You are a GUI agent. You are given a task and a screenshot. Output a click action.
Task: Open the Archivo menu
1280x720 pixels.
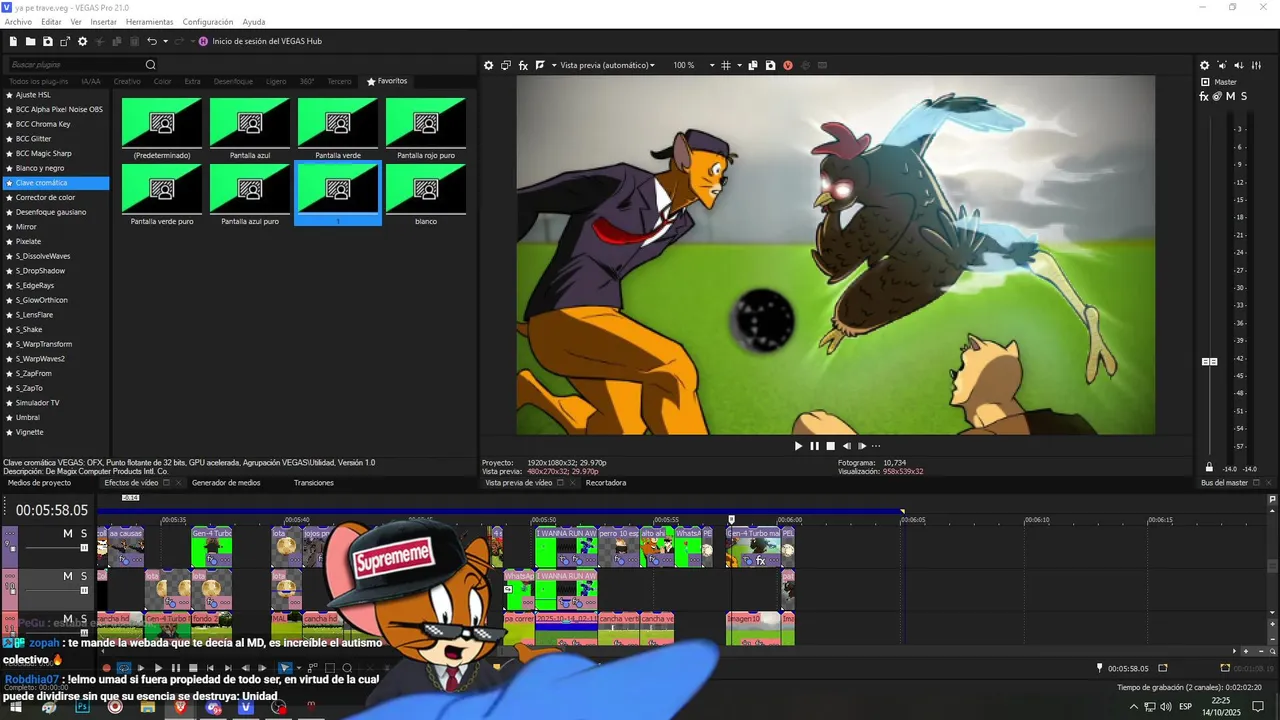coord(18,22)
